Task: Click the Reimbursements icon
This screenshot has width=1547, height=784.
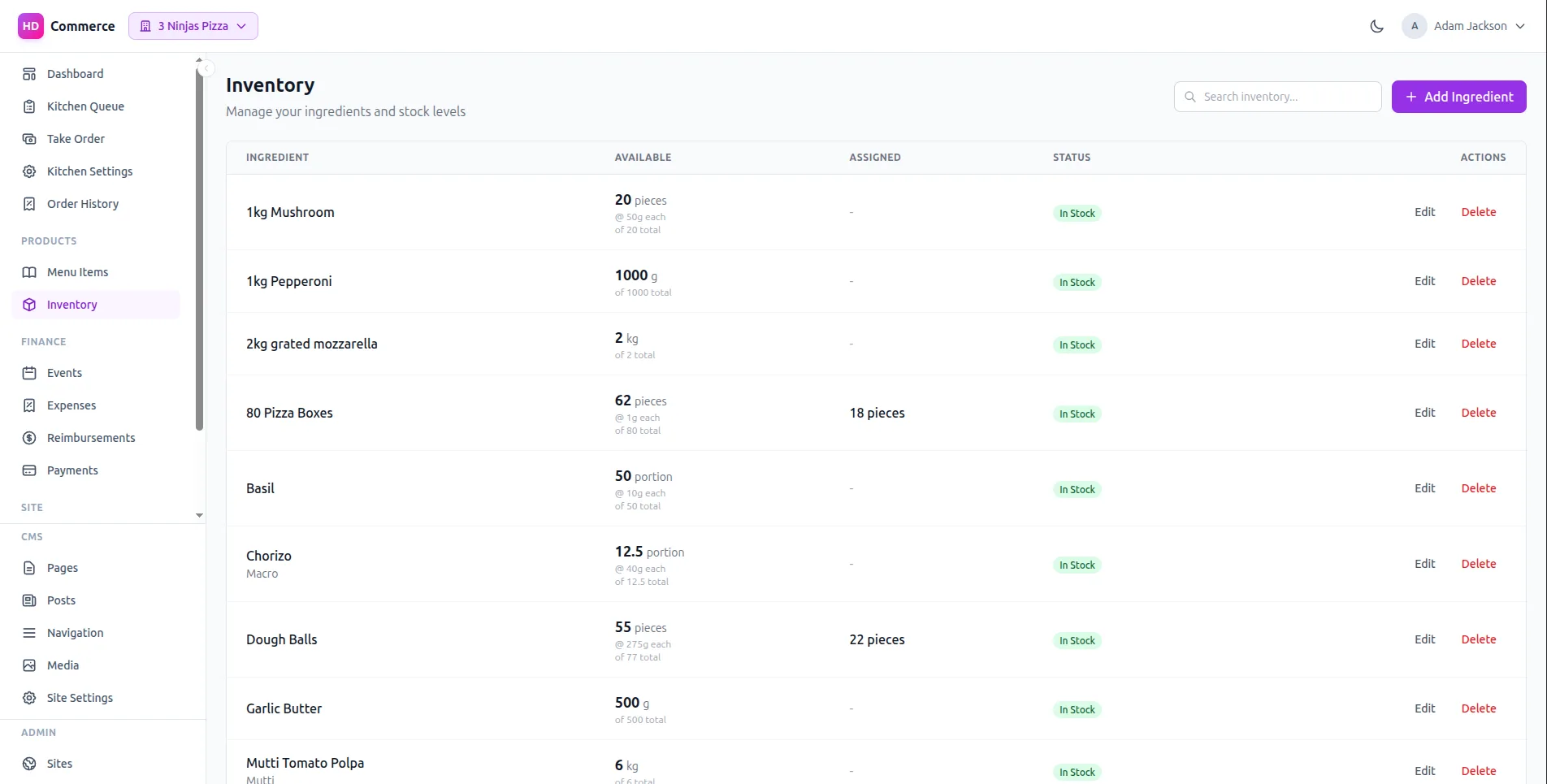Action: tap(29, 437)
